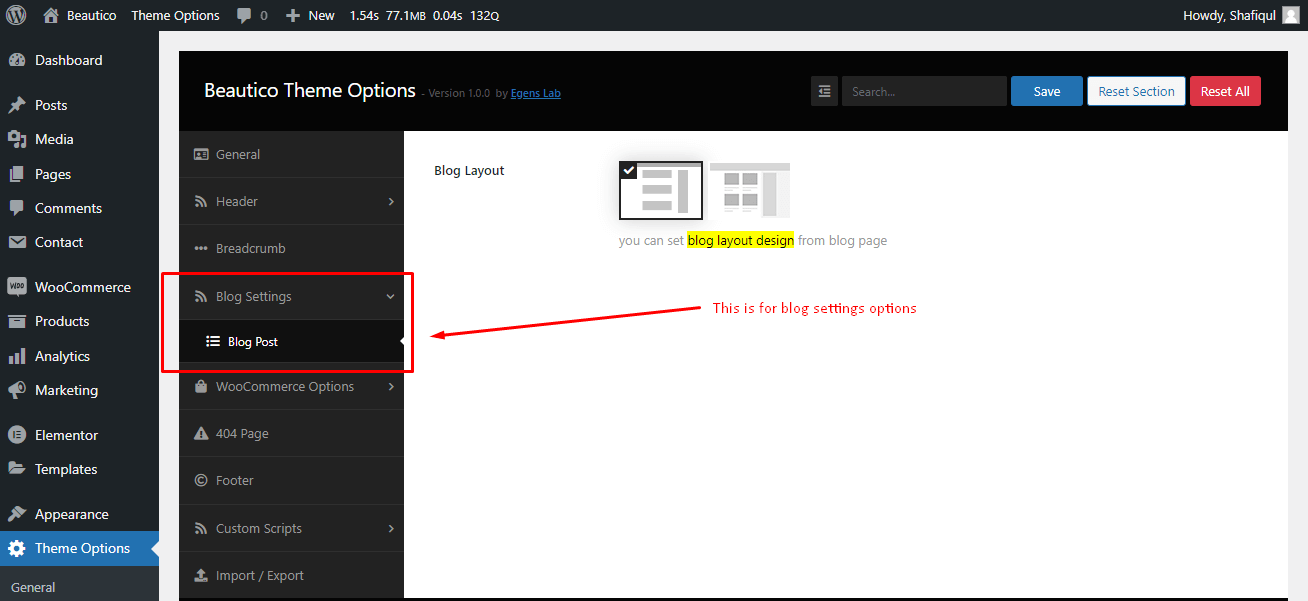Screen dimensions: 1308x601
Task: Click the Pages icon in sidebar
Action: pyautogui.click(x=17, y=174)
